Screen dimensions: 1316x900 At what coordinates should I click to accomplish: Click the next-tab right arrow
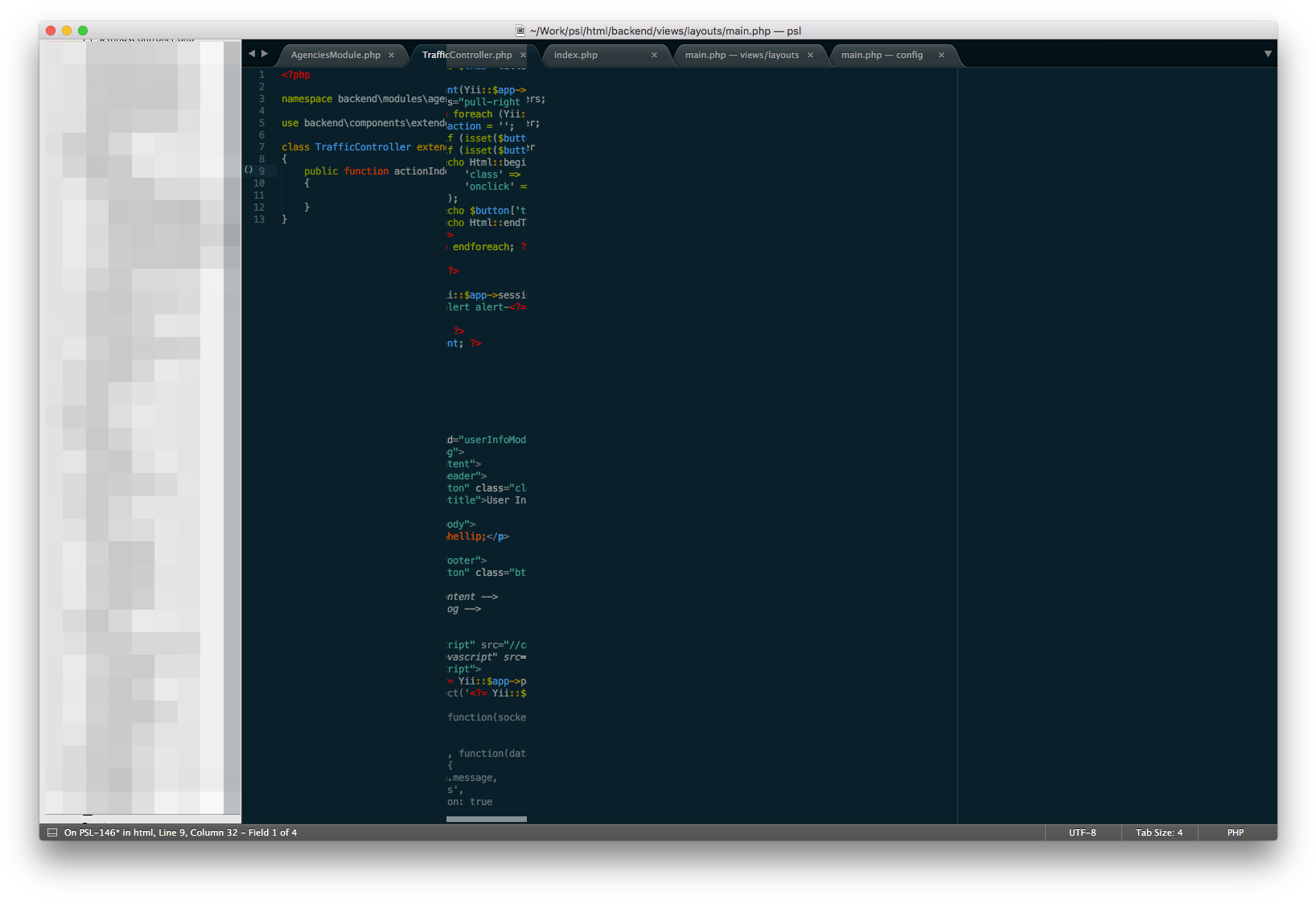pos(265,54)
